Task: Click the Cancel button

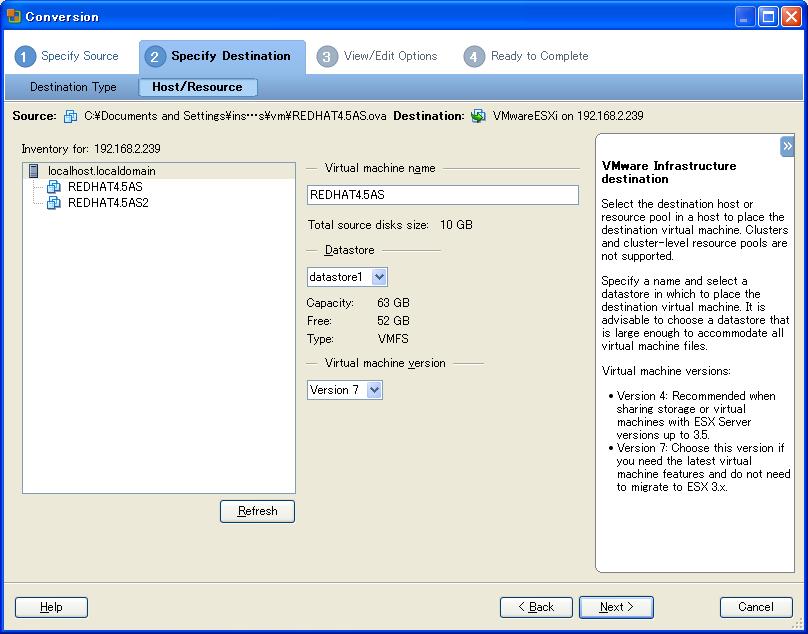Action: tap(756, 607)
